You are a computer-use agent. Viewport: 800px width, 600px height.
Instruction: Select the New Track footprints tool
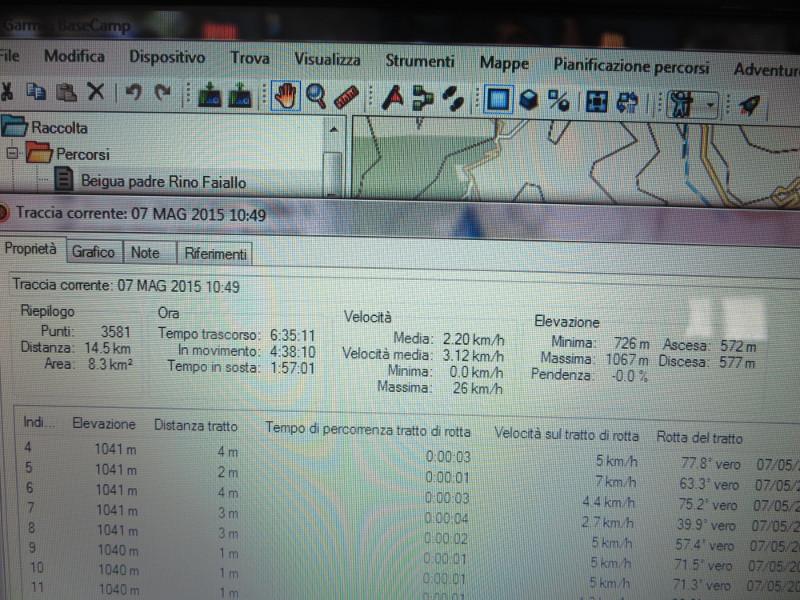[453, 99]
